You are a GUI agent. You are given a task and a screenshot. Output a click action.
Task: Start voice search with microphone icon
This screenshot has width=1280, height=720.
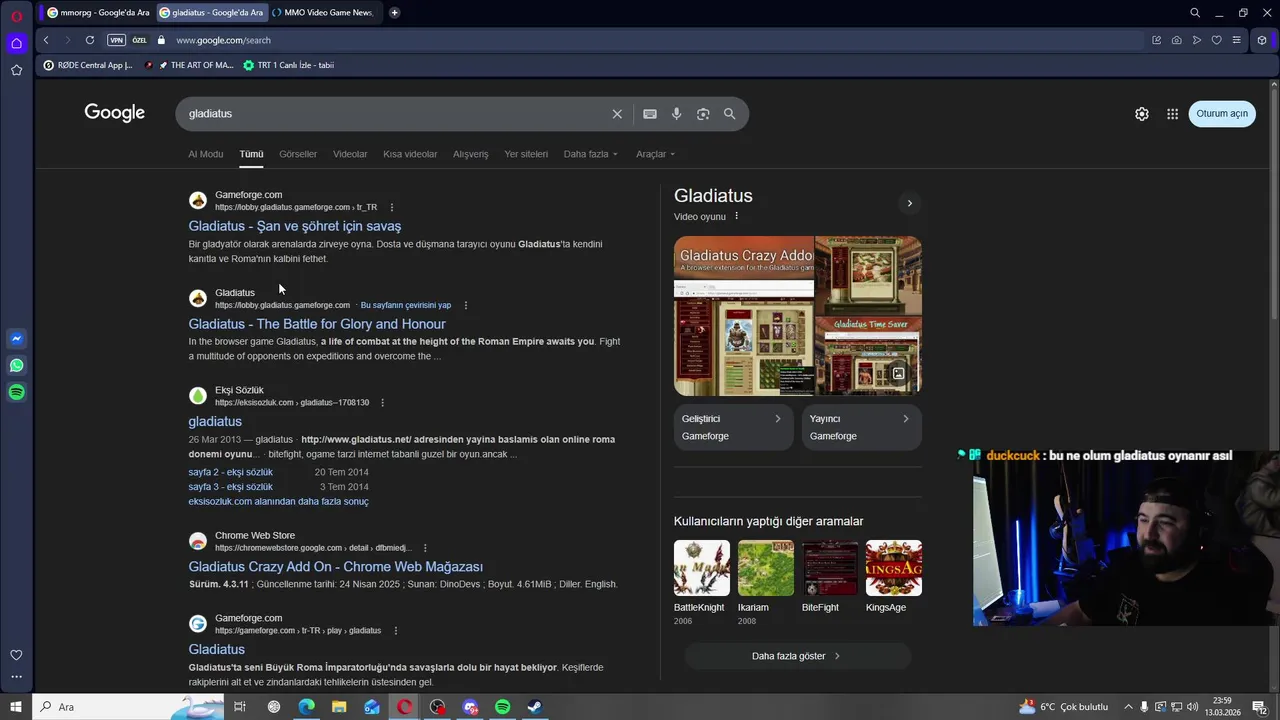(x=677, y=114)
